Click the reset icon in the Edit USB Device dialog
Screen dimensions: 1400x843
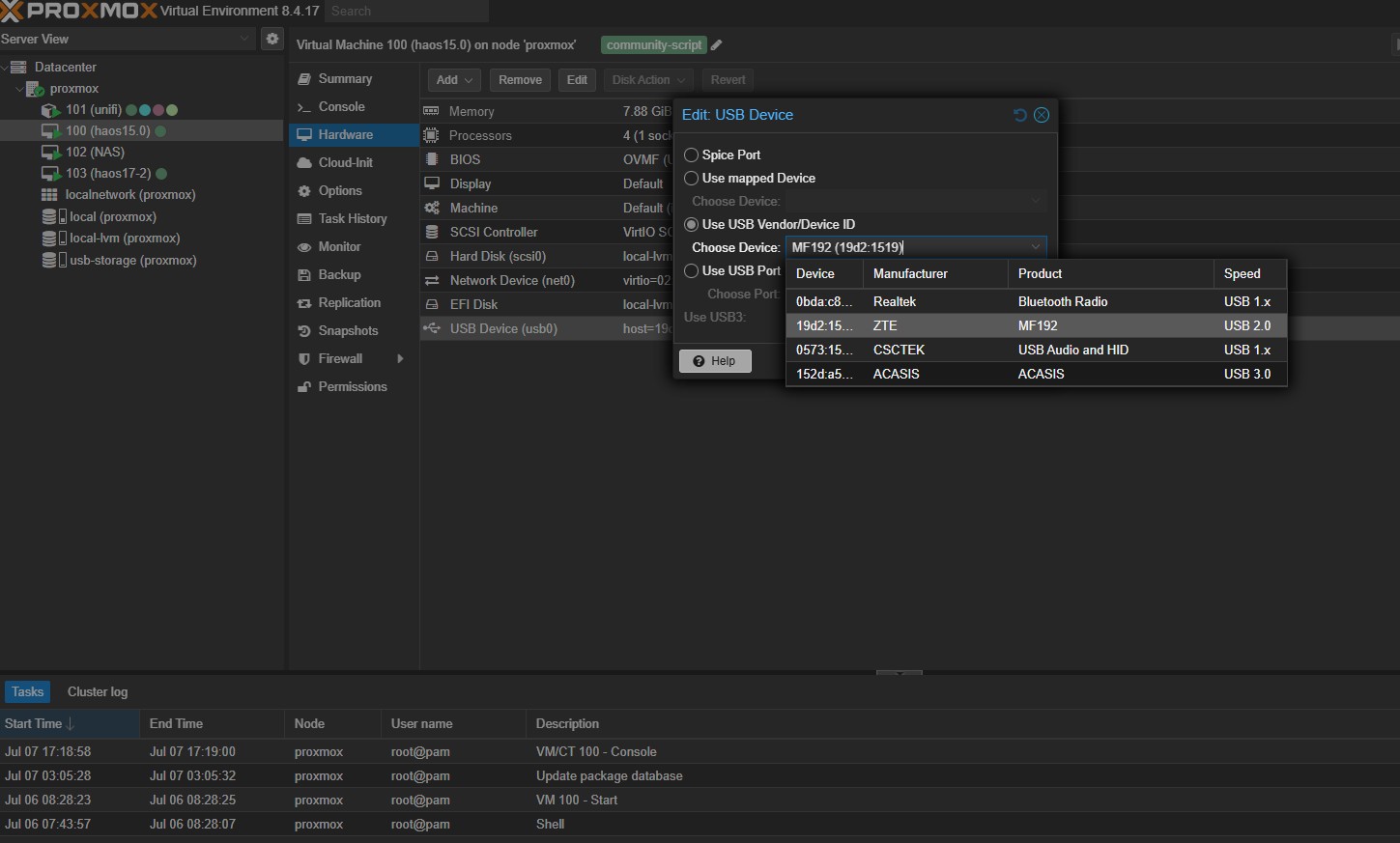[x=1019, y=115]
